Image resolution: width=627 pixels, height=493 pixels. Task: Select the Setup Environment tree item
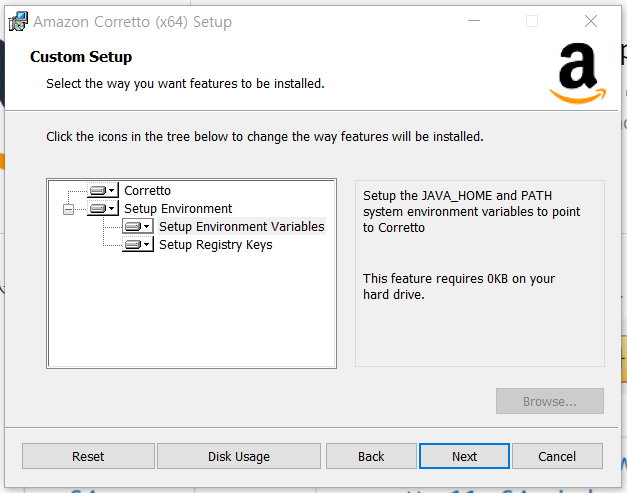point(178,209)
